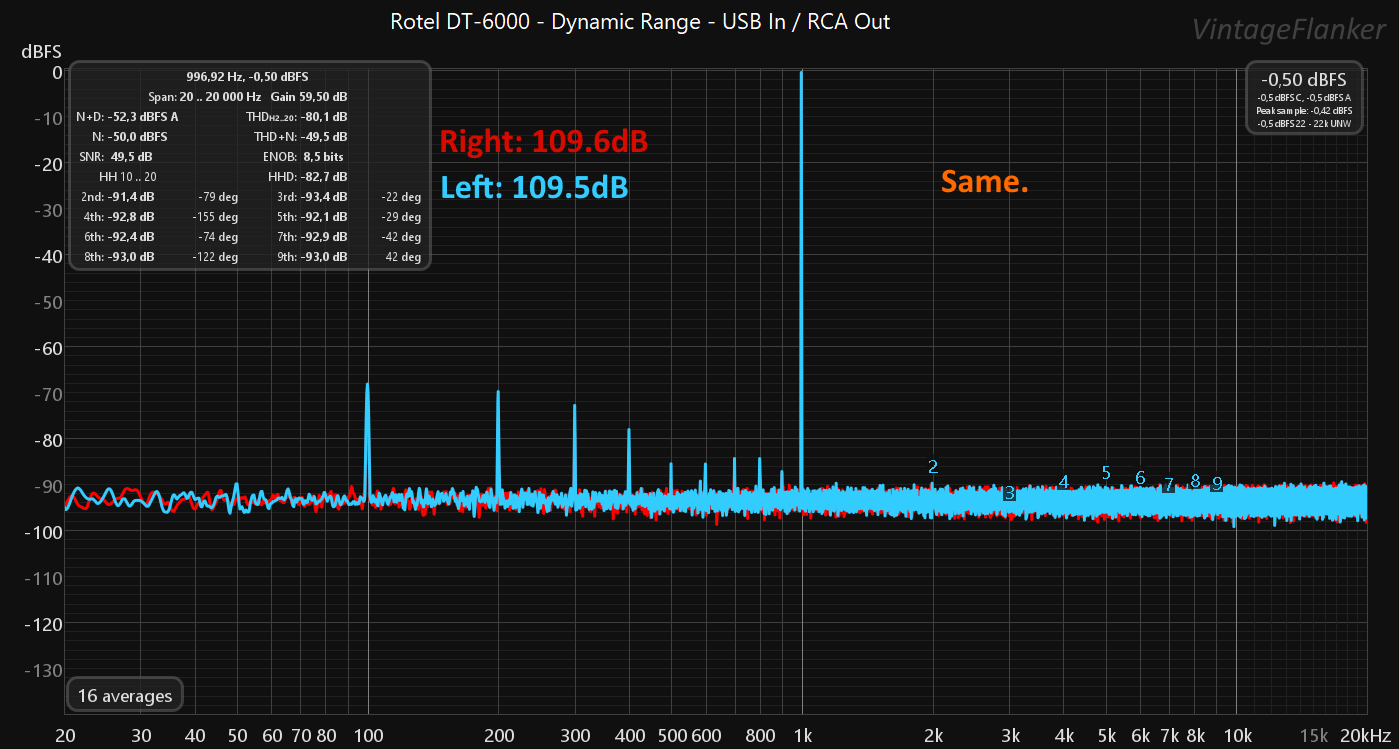The image size is (1399, 749).
Task: Click the 'dBFS' vertical axis unit label
Action: tap(42, 51)
